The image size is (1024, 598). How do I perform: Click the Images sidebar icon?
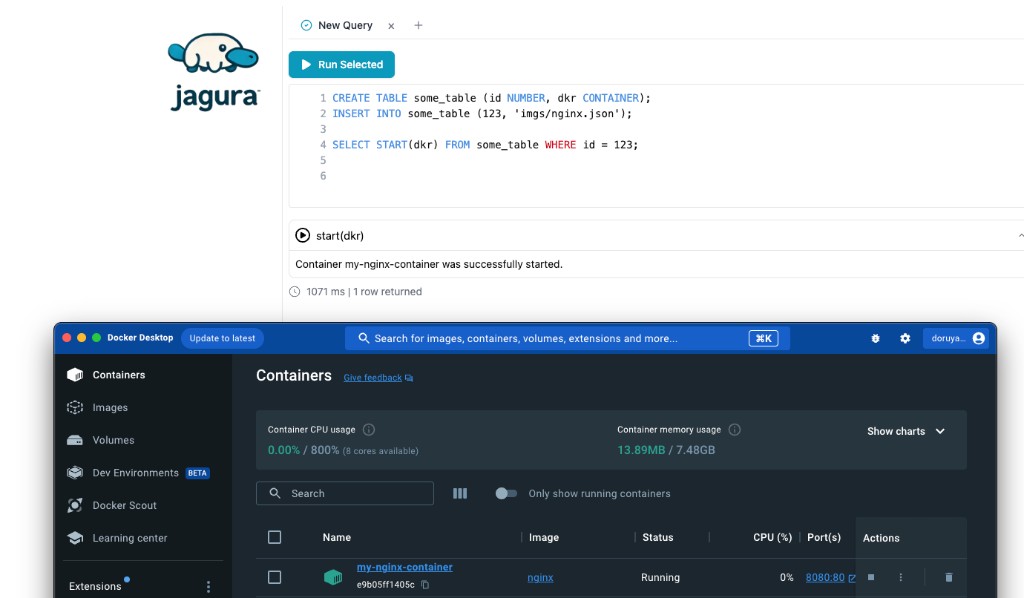[x=75, y=407]
